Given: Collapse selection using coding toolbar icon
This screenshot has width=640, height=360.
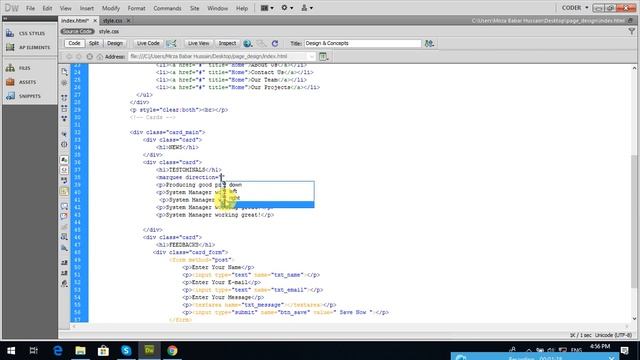Looking at the screenshot, I should click(x=64, y=109).
